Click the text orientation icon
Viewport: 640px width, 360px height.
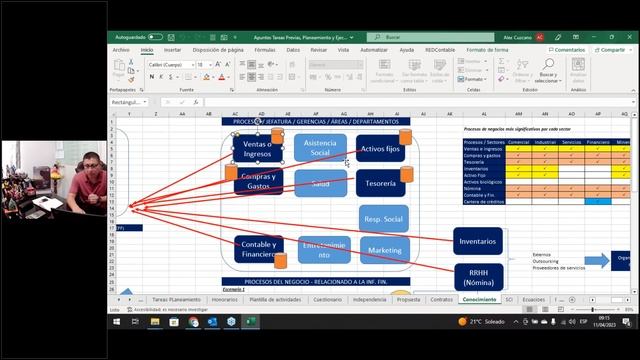[x=271, y=64]
